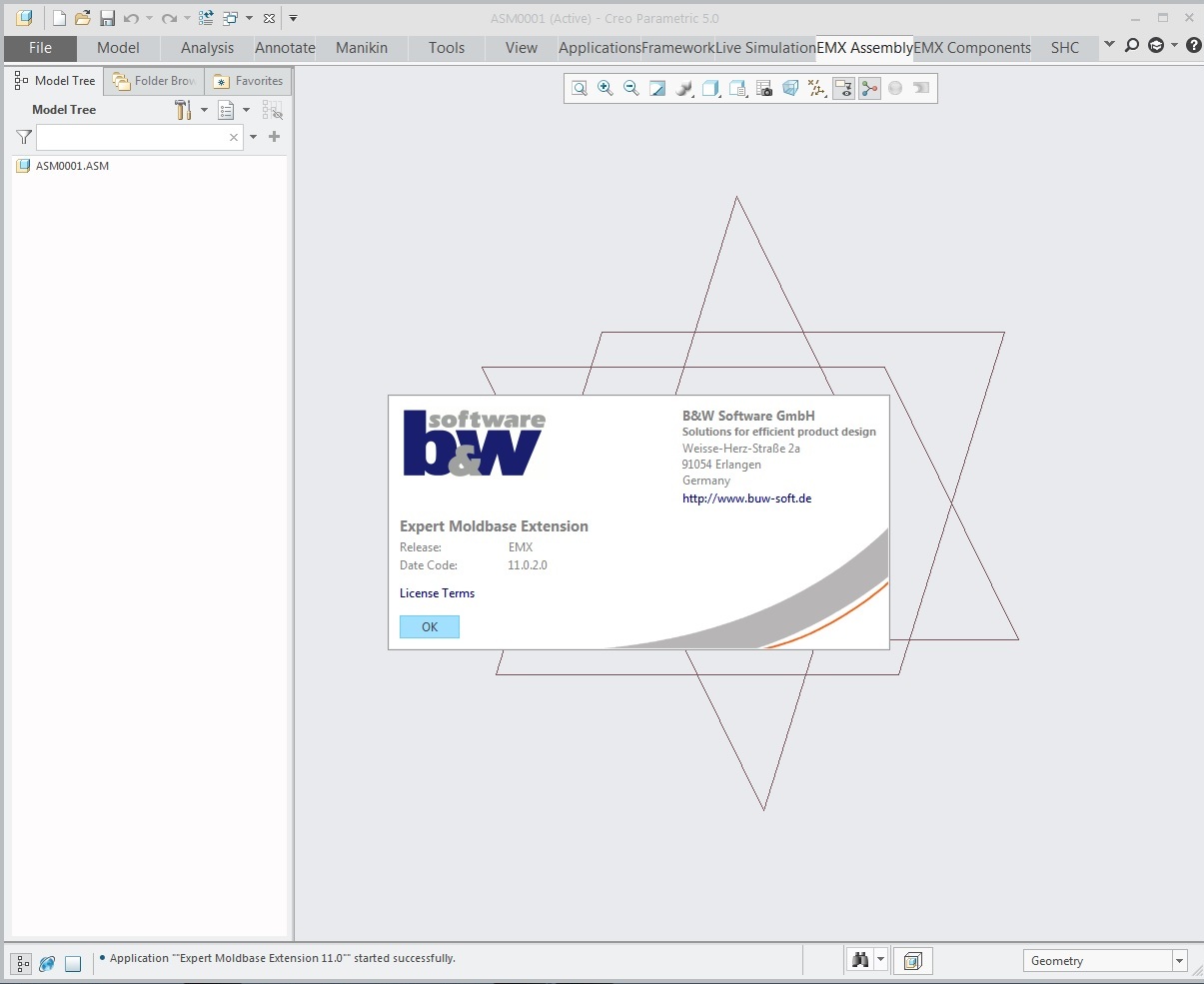Click the Perspective View cube icon
Viewport: 1204px width, 984px height.
coord(790,88)
